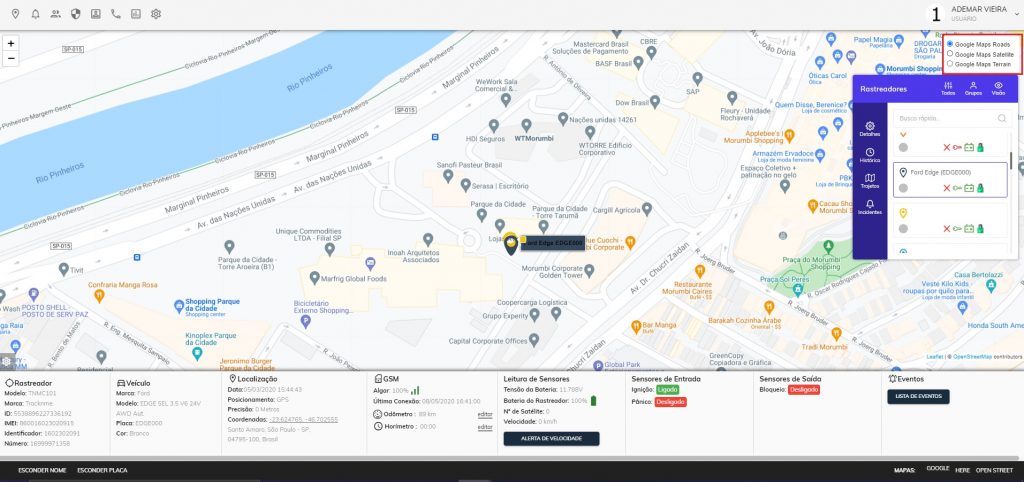
Task: Focus the Busca rápida search field
Action: (951, 118)
